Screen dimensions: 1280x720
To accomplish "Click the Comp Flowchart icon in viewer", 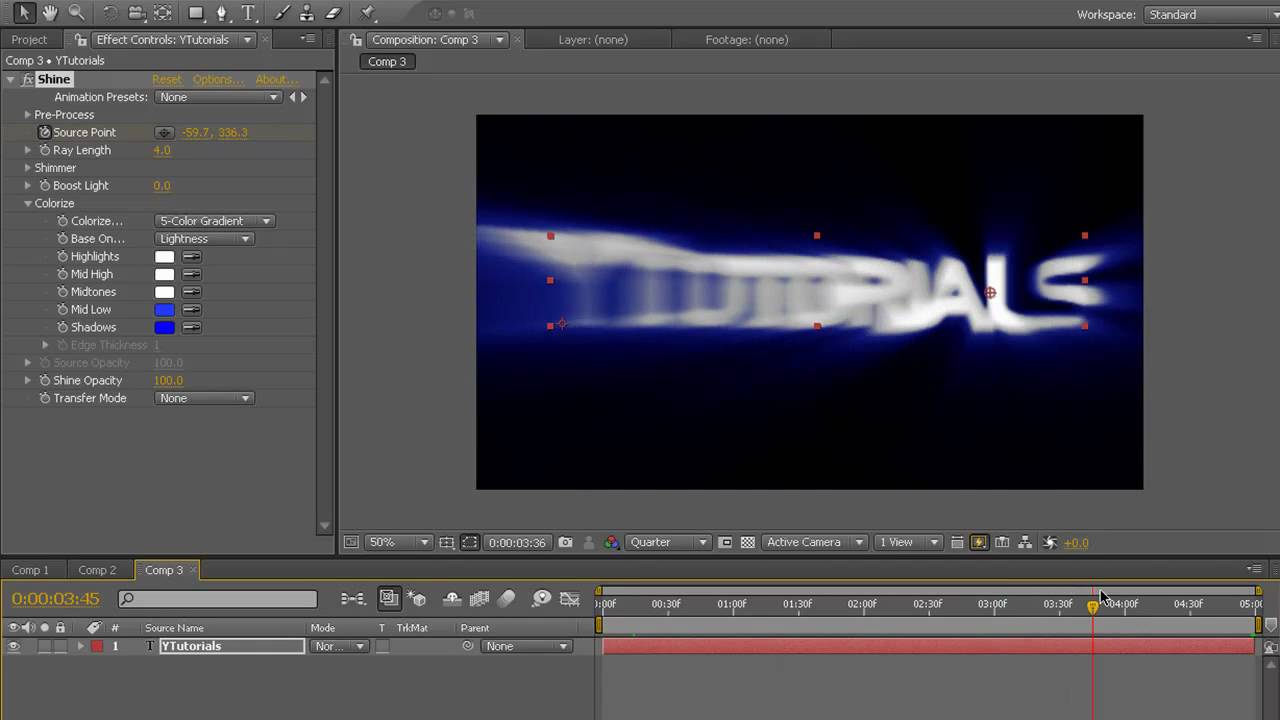I will pos(1026,542).
